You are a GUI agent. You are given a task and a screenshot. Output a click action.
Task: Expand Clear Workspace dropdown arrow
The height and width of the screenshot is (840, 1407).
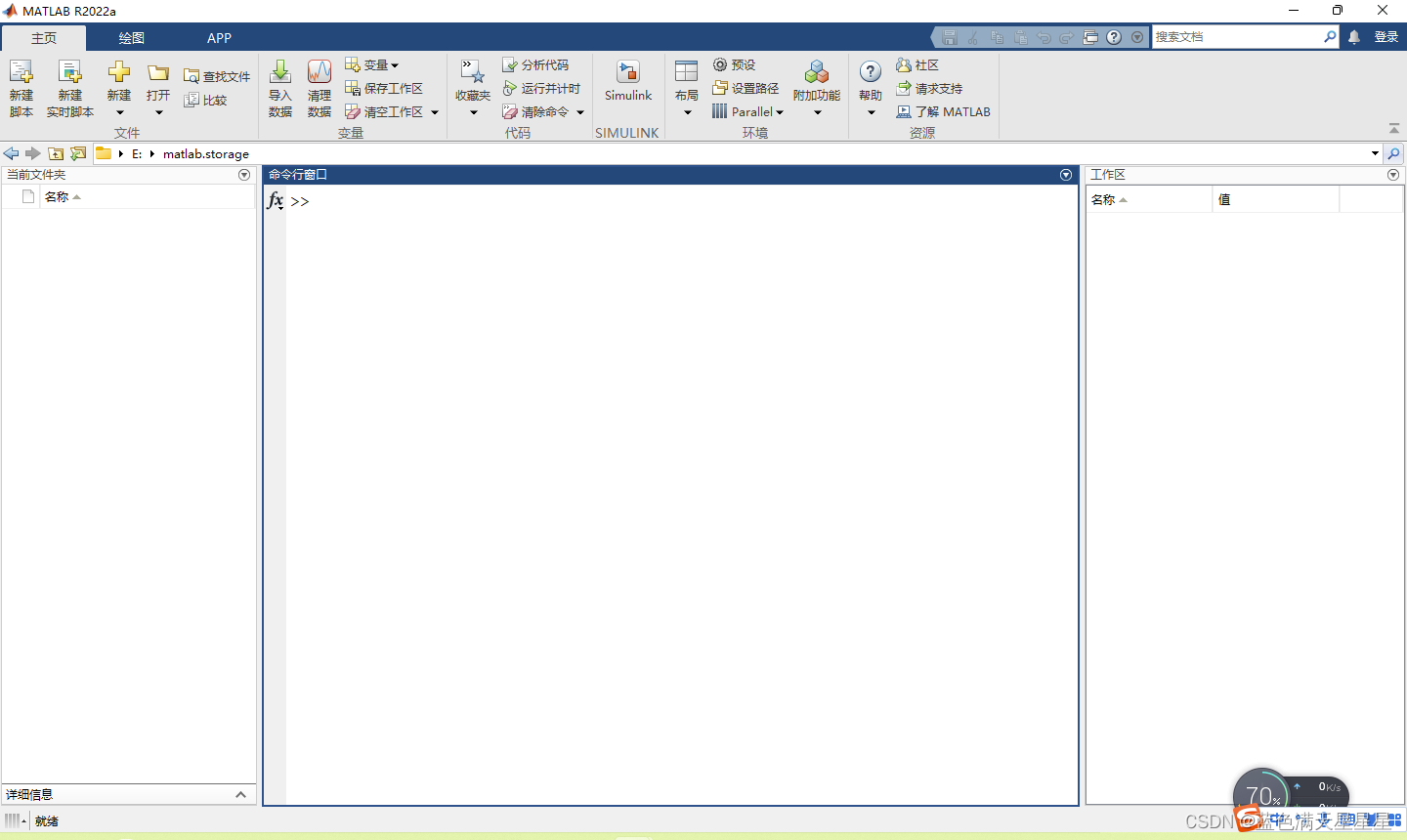[x=435, y=111]
